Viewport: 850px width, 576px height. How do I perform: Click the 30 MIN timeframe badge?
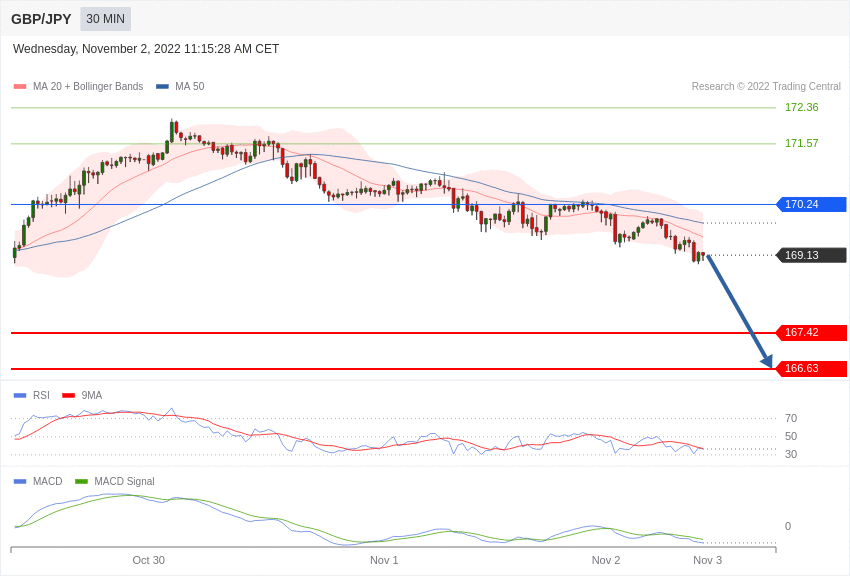(105, 19)
